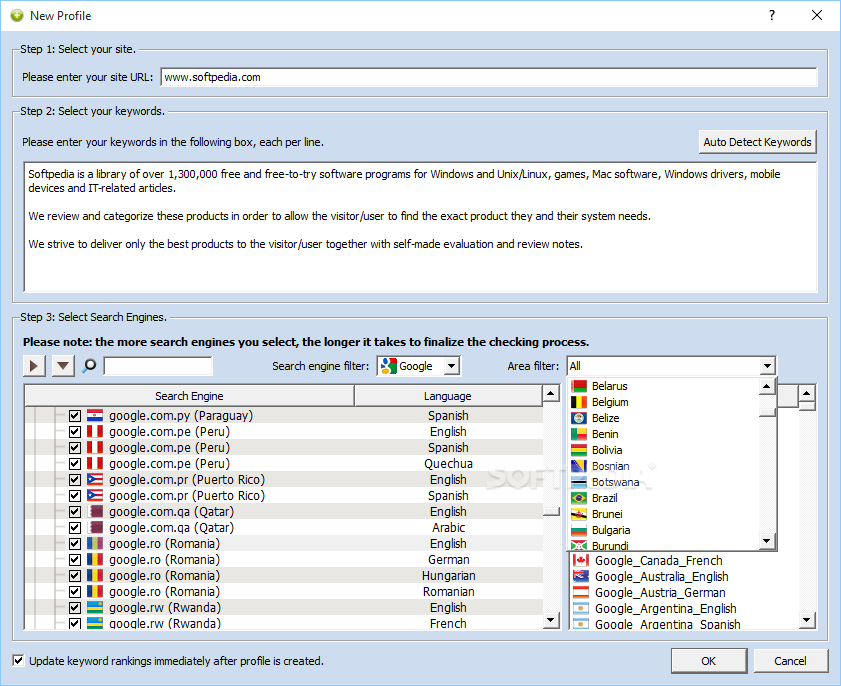Click the Search Engine column header
The image size is (841, 686).
189,396
